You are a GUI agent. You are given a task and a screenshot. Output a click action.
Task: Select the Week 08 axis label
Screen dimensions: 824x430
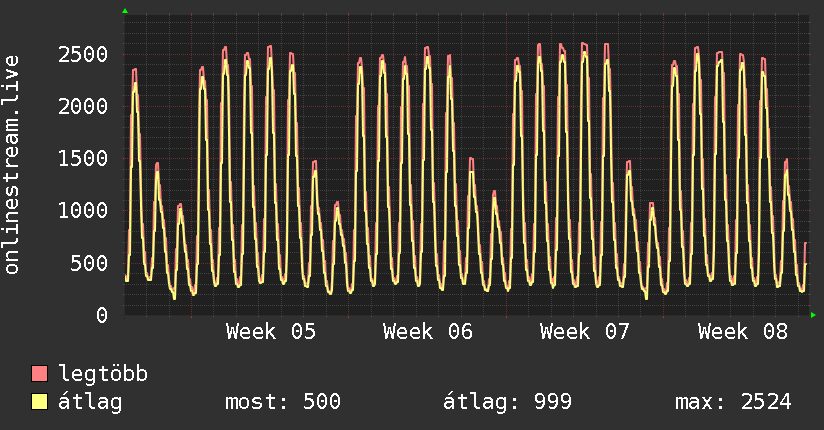(743, 332)
